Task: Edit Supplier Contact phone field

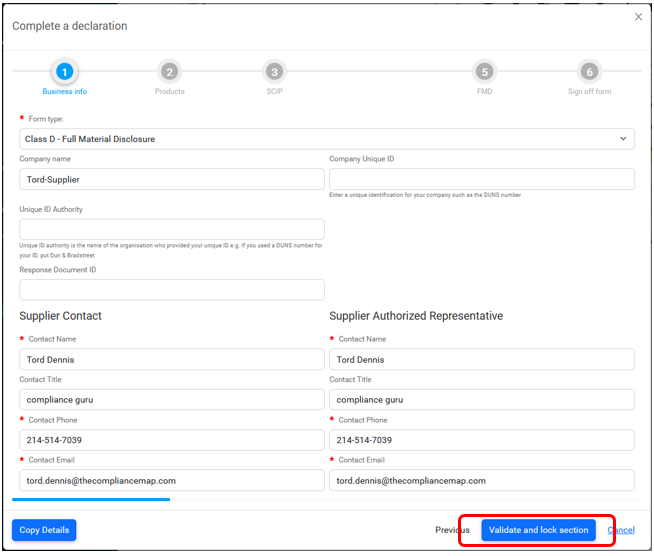Action: point(172,440)
